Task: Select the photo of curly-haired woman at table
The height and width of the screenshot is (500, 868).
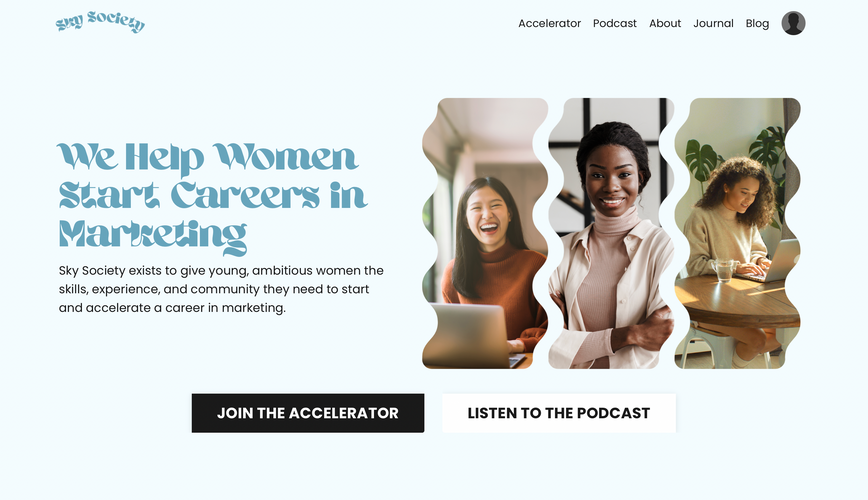Action: point(737,233)
